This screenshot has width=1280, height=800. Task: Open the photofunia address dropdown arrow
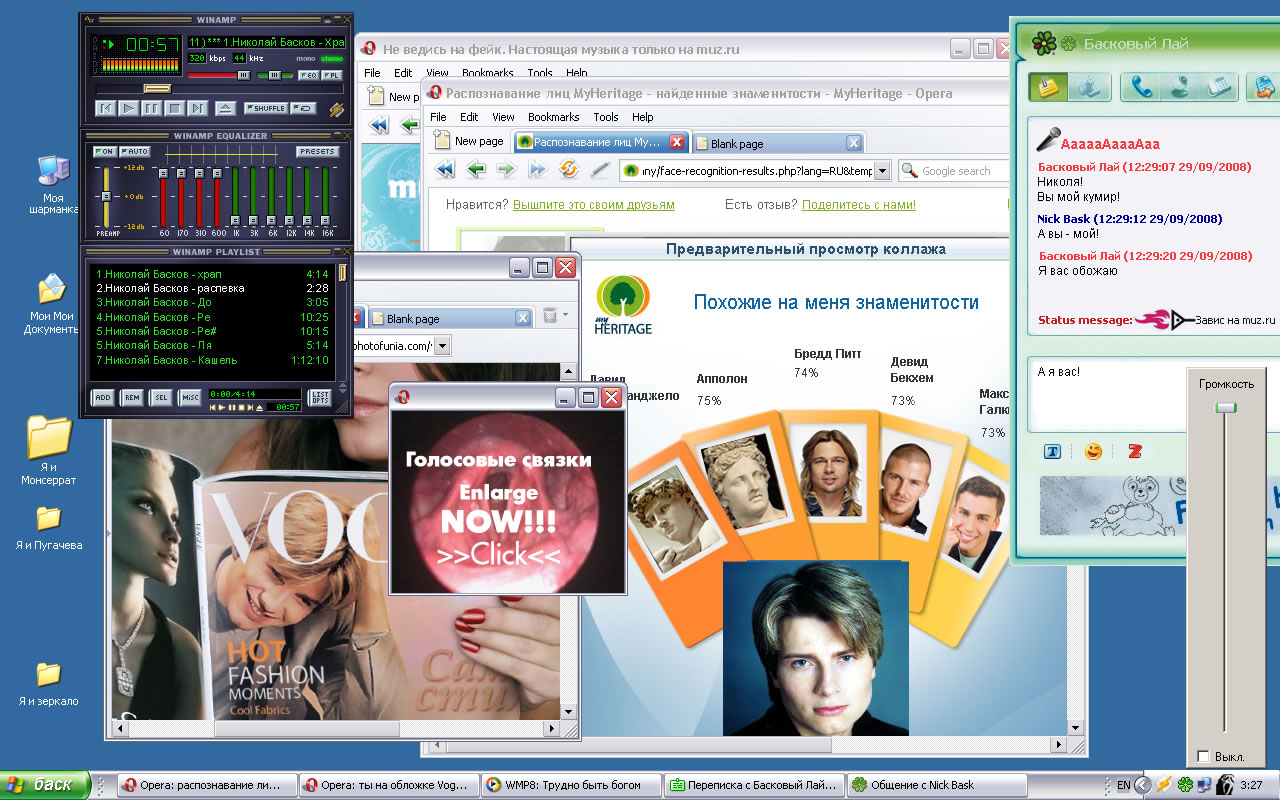click(x=441, y=346)
